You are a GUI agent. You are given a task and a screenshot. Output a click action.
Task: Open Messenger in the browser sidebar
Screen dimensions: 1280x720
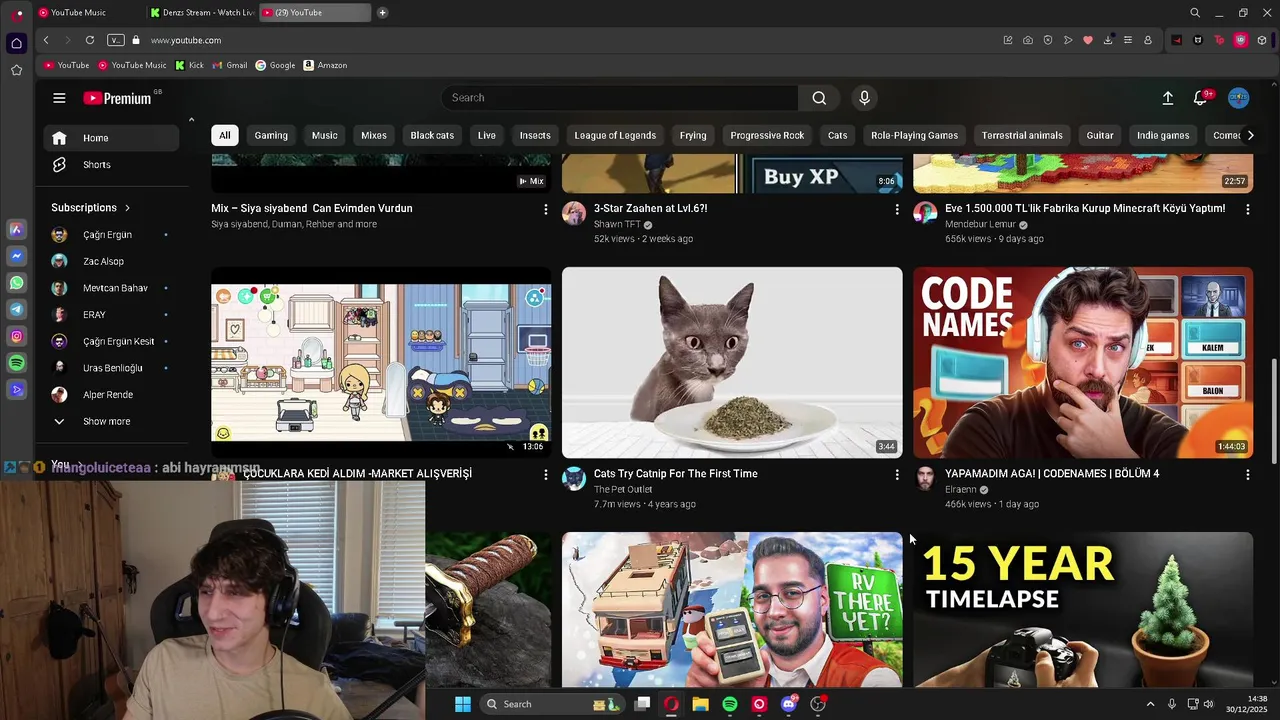(x=16, y=256)
